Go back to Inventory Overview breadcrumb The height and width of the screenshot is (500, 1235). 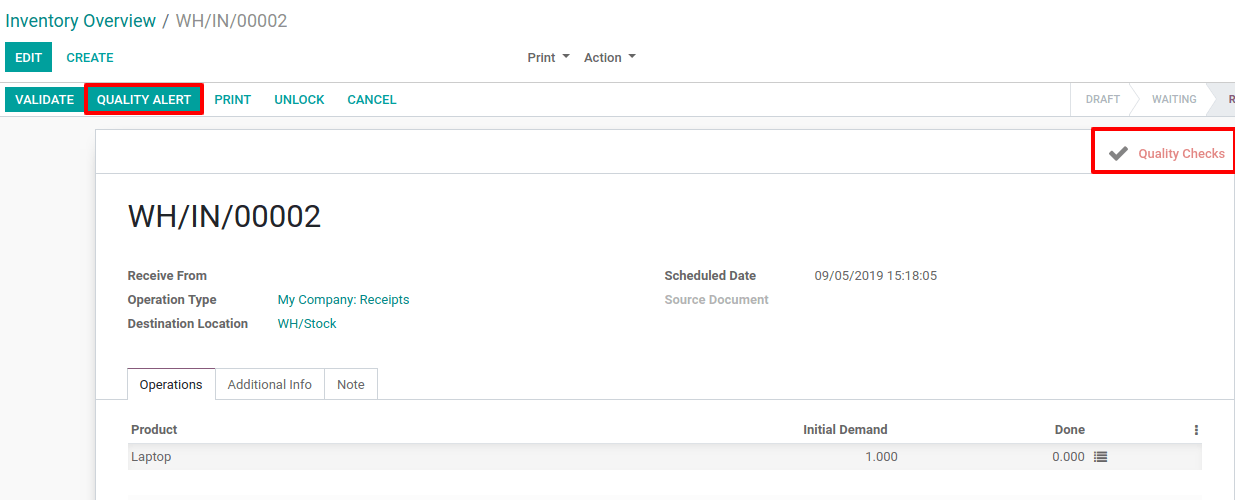click(81, 21)
